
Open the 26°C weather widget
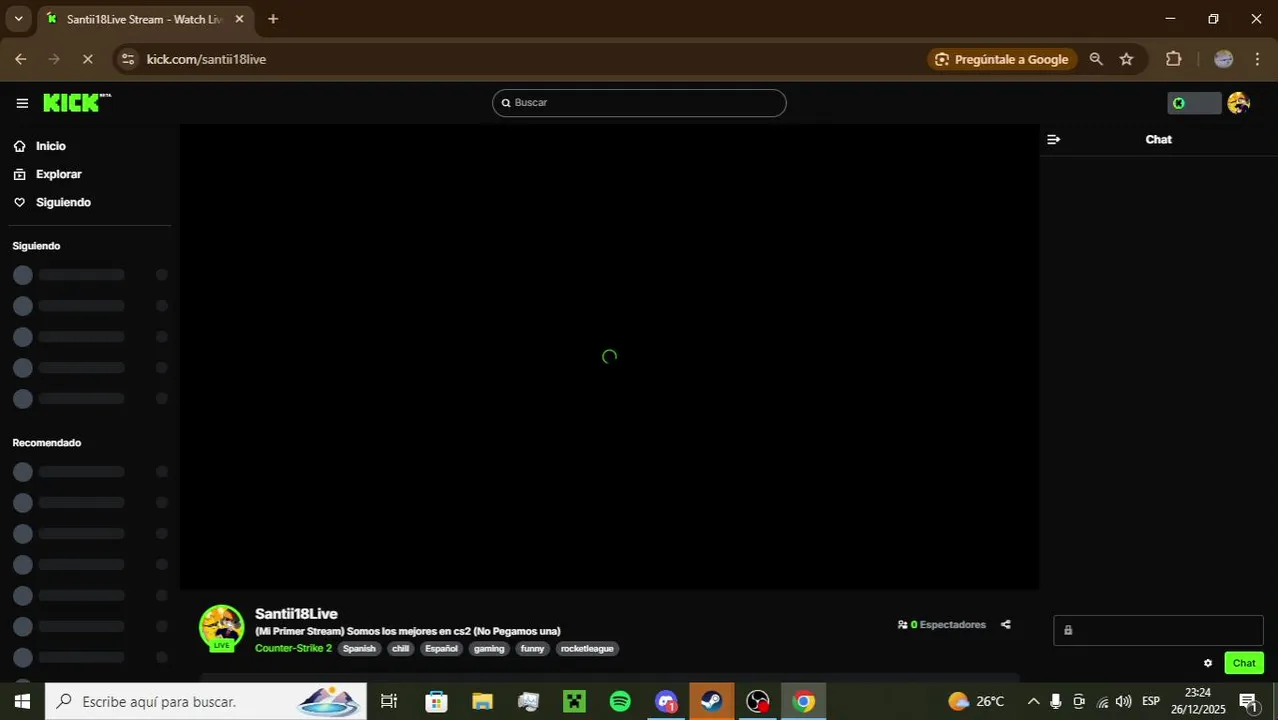click(976, 701)
